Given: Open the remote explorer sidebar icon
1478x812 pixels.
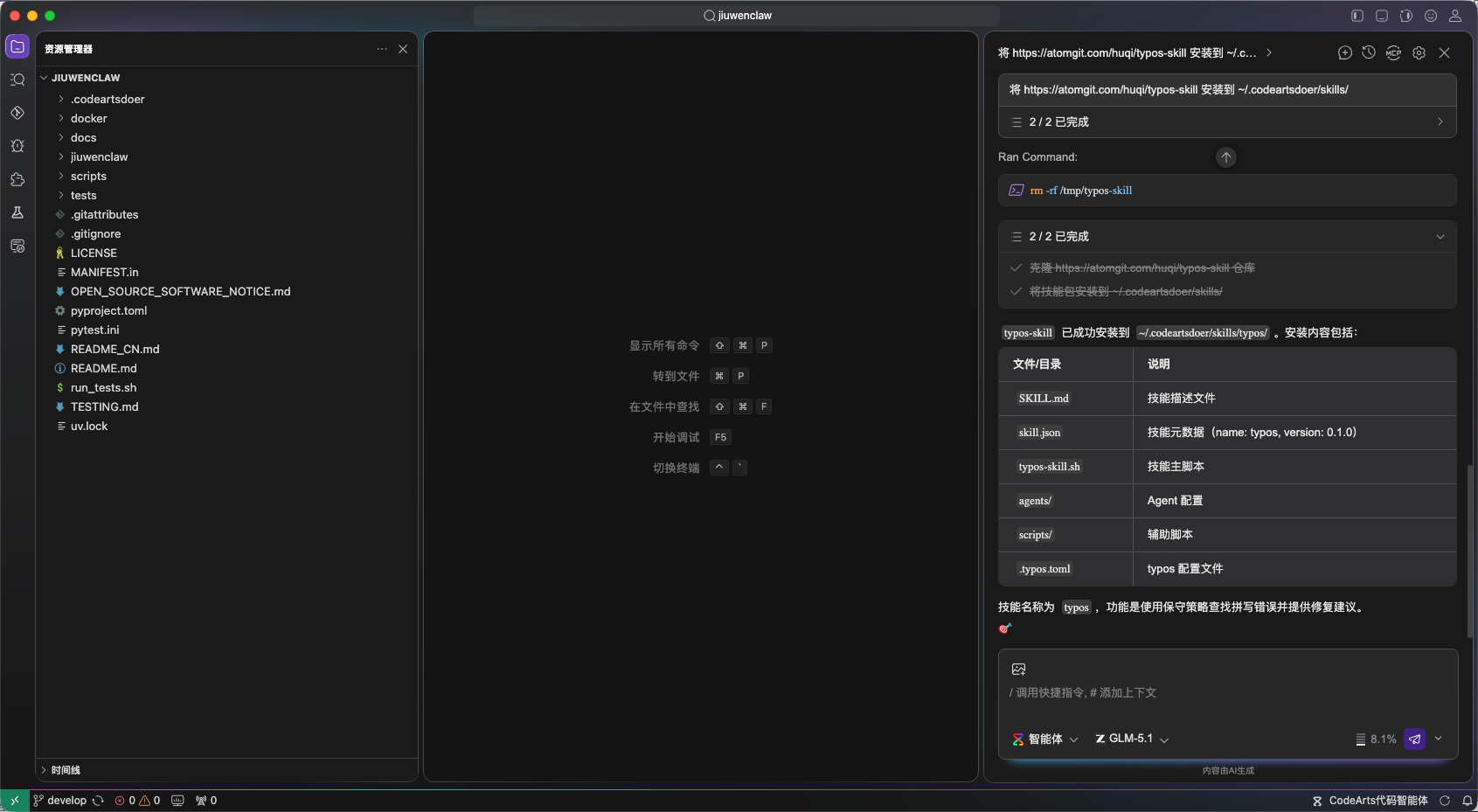Looking at the screenshot, I should pyautogui.click(x=17, y=246).
